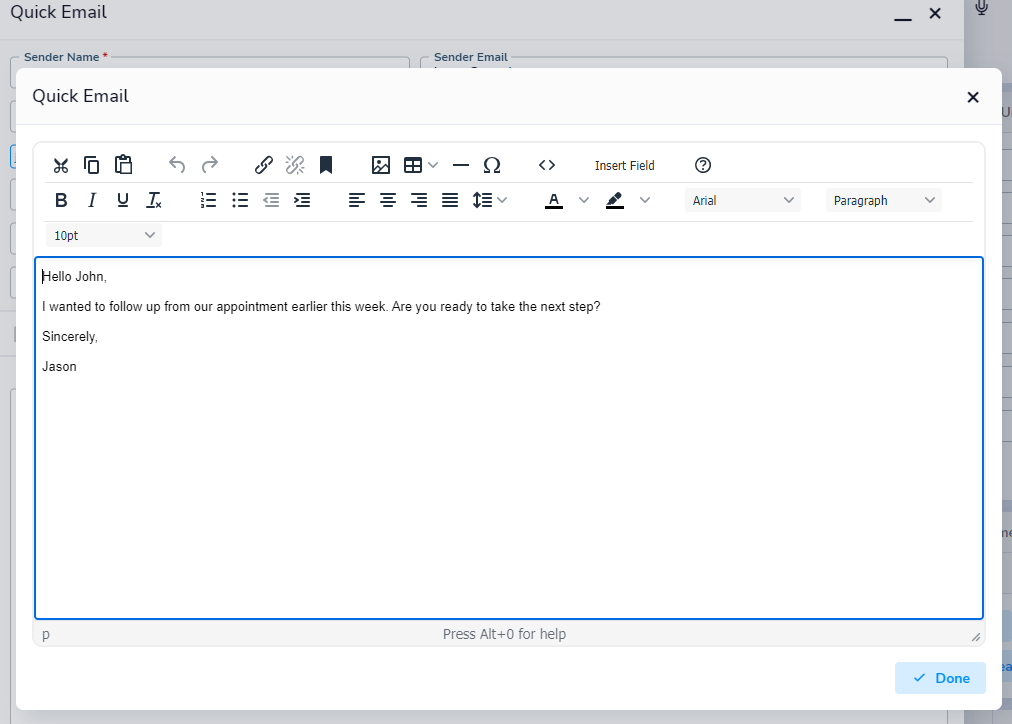Close the background Quick Email window
This screenshot has height=724, width=1012.
[935, 14]
